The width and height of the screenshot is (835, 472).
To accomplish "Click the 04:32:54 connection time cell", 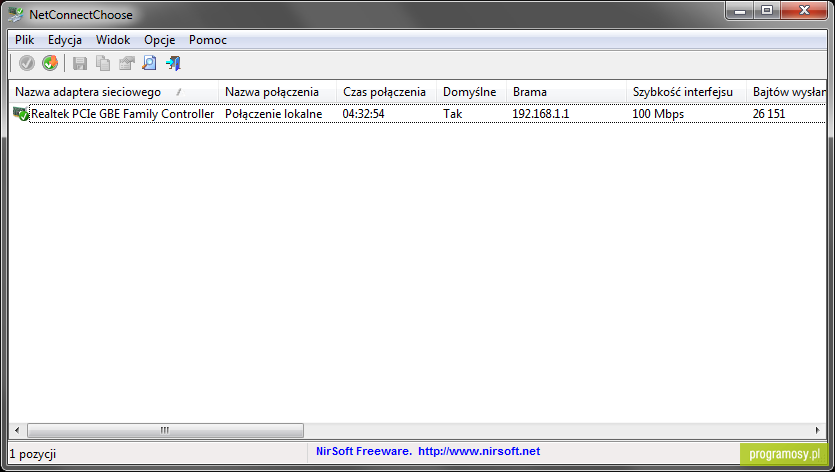I will click(x=363, y=114).
